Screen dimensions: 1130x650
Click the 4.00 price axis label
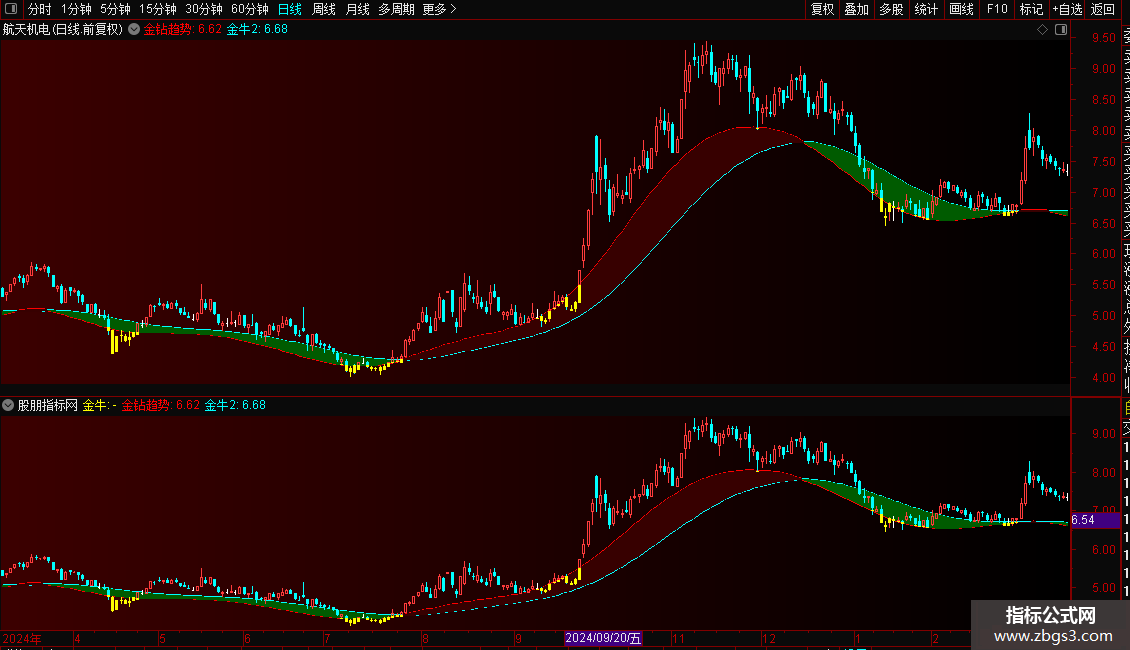(x=1103, y=378)
